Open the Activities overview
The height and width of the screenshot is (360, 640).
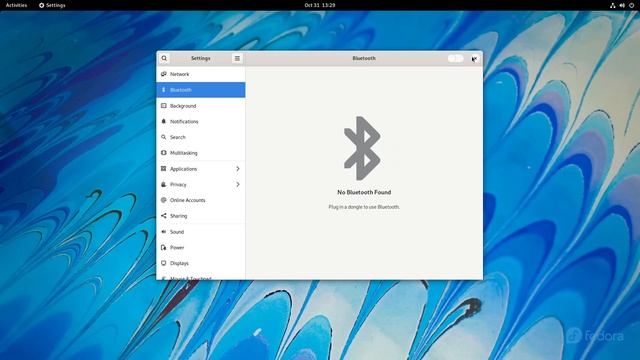pos(16,5)
